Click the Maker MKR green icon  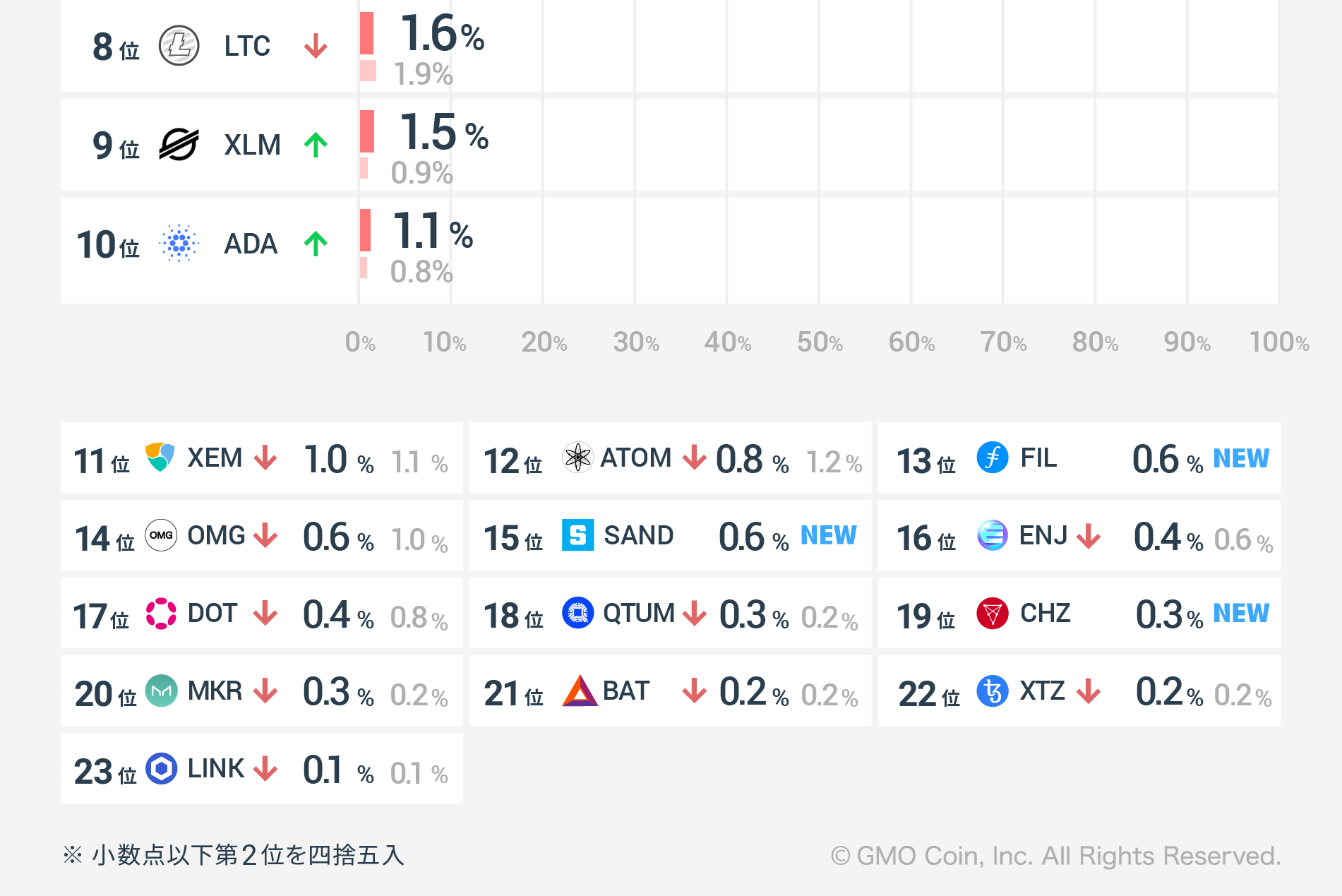(161, 691)
